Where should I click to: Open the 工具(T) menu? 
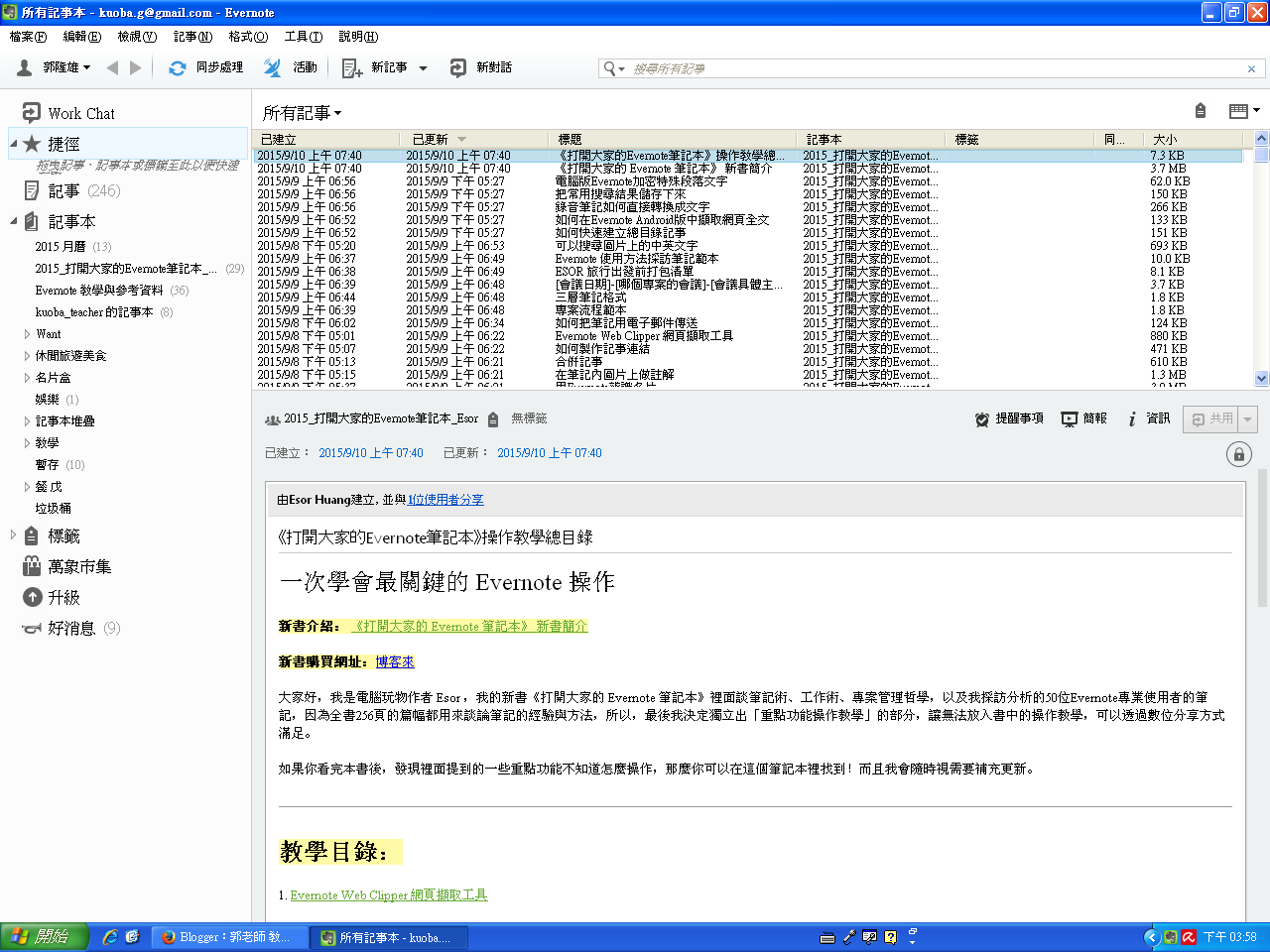click(304, 37)
